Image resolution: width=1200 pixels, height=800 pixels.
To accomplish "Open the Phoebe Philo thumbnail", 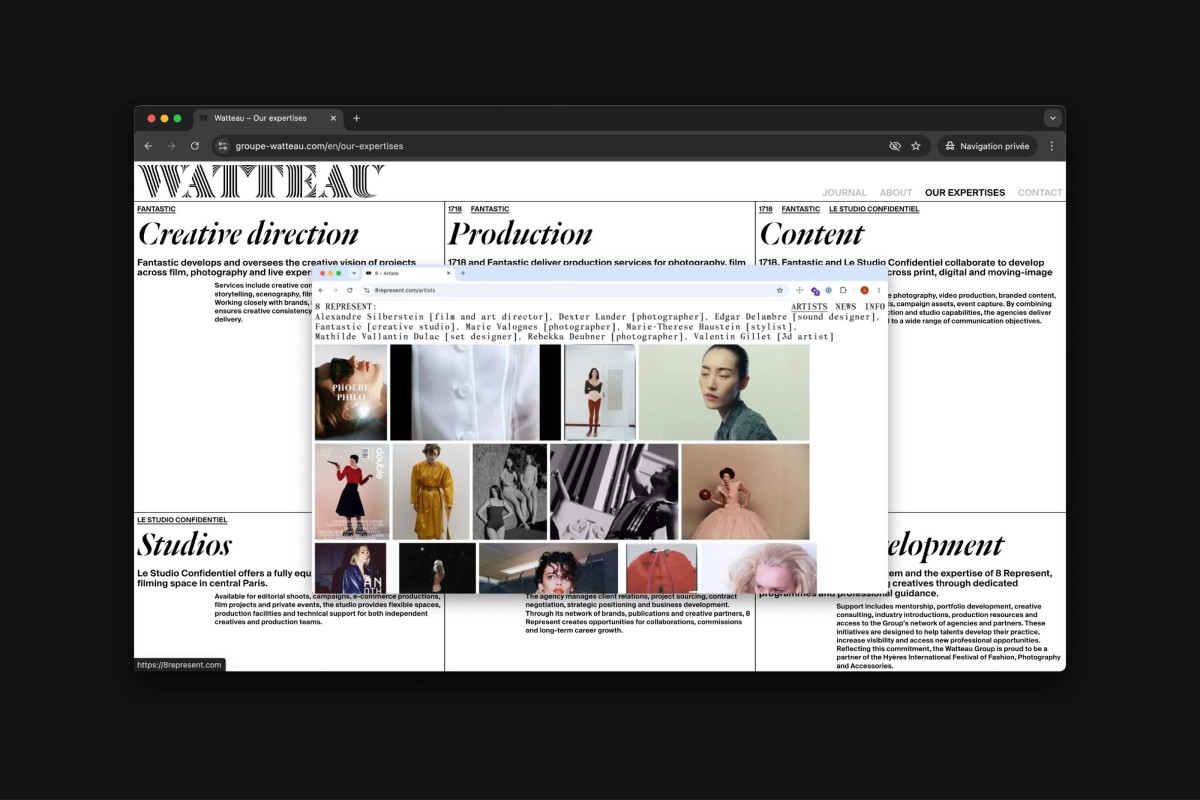I will click(x=351, y=392).
